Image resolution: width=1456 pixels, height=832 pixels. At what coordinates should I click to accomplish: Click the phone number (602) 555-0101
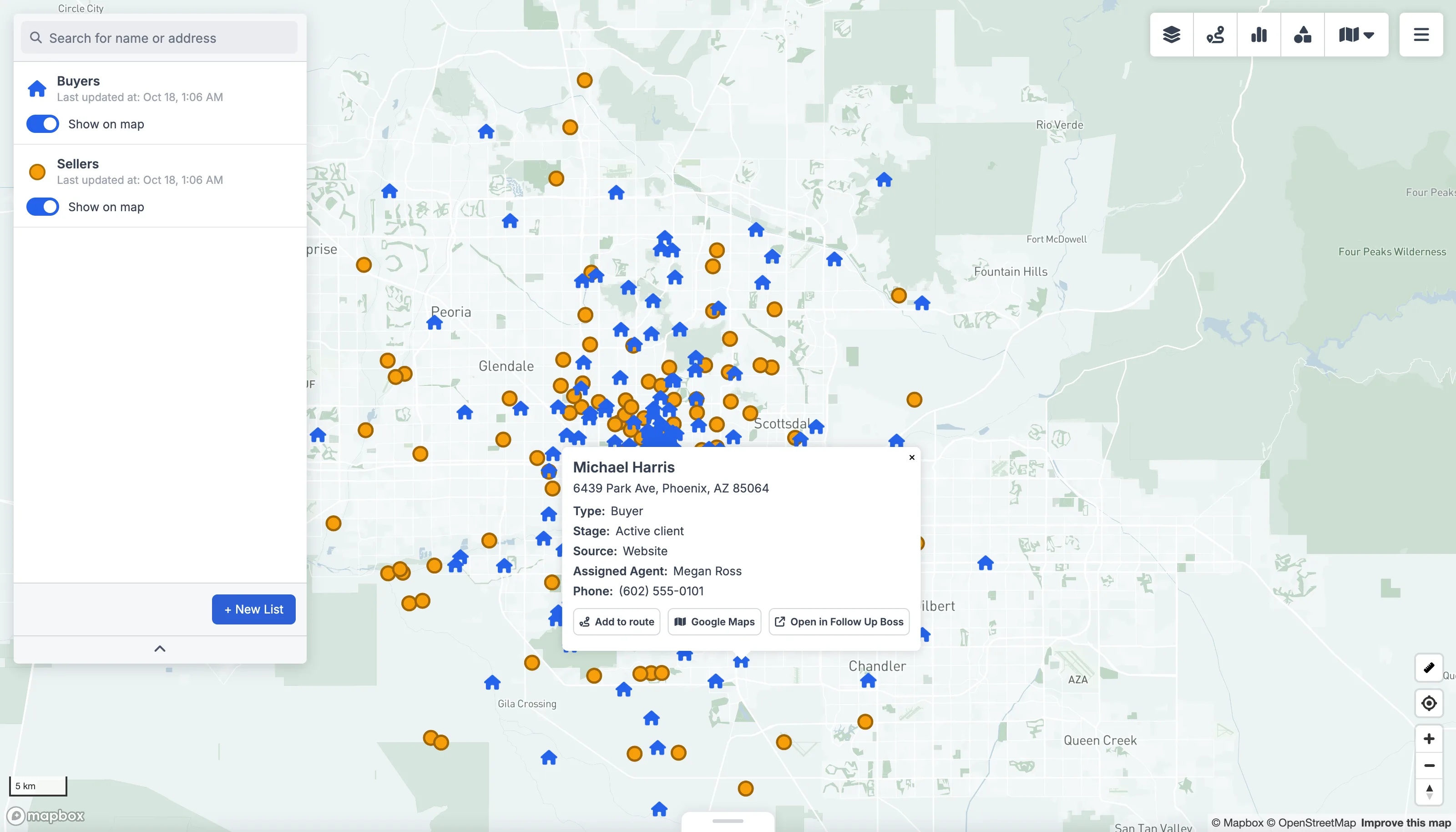point(661,591)
